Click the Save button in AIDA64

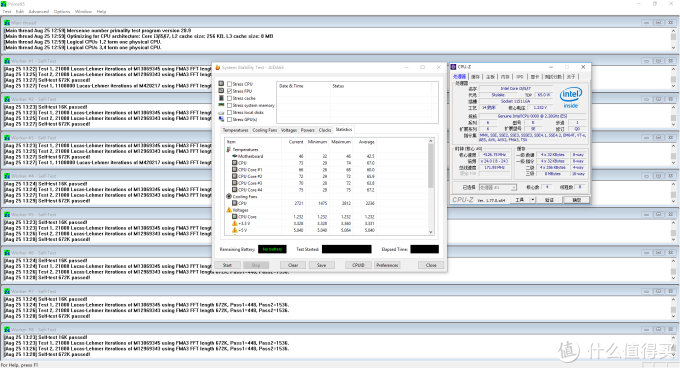[x=321, y=265]
